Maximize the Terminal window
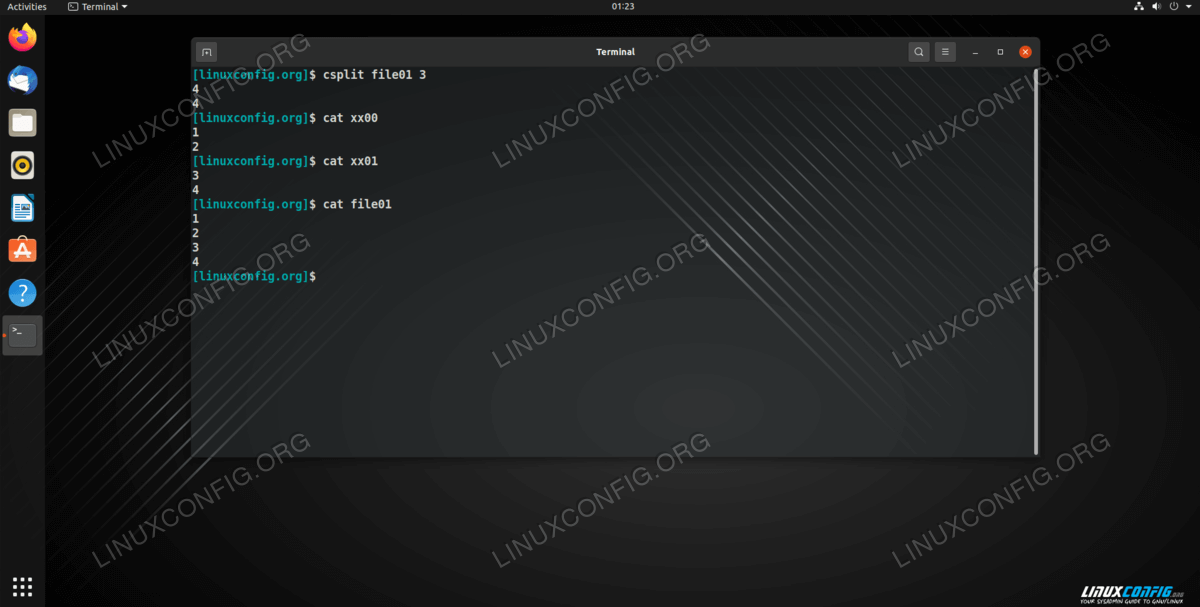This screenshot has height=607, width=1200. pos(1000,52)
